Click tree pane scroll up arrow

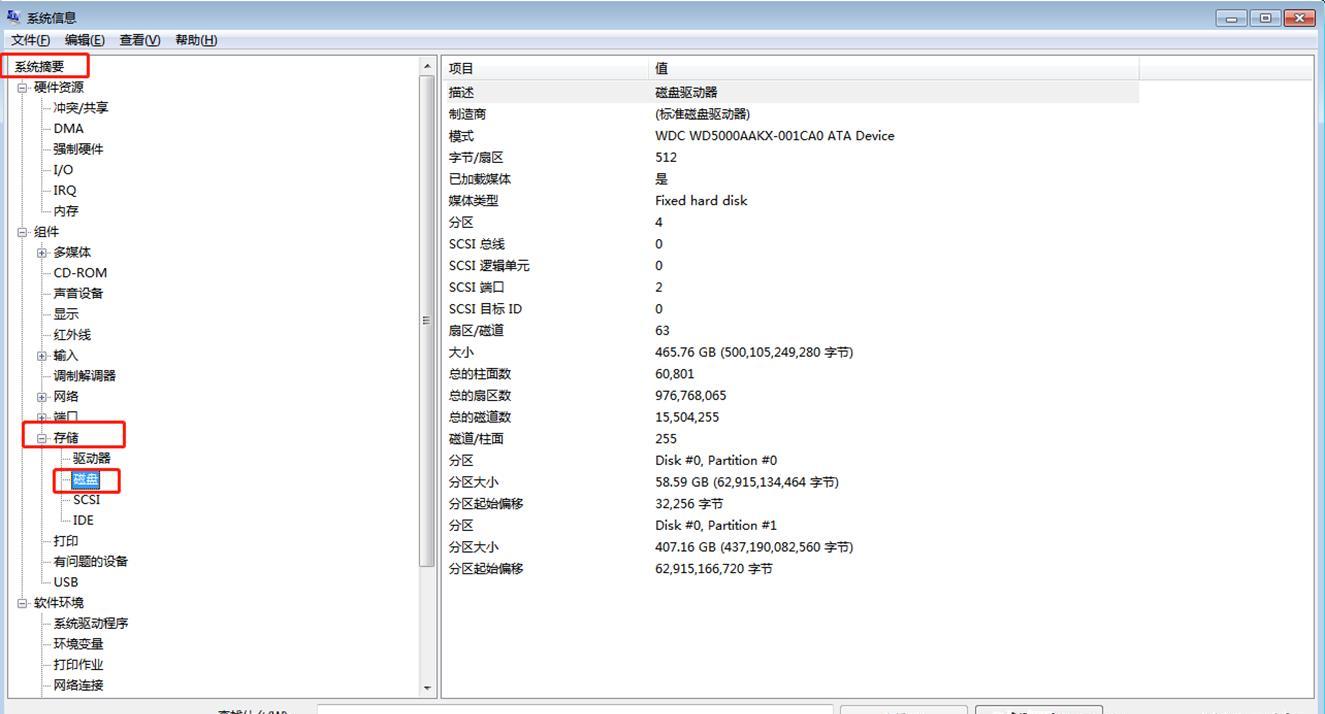pyautogui.click(x=428, y=67)
